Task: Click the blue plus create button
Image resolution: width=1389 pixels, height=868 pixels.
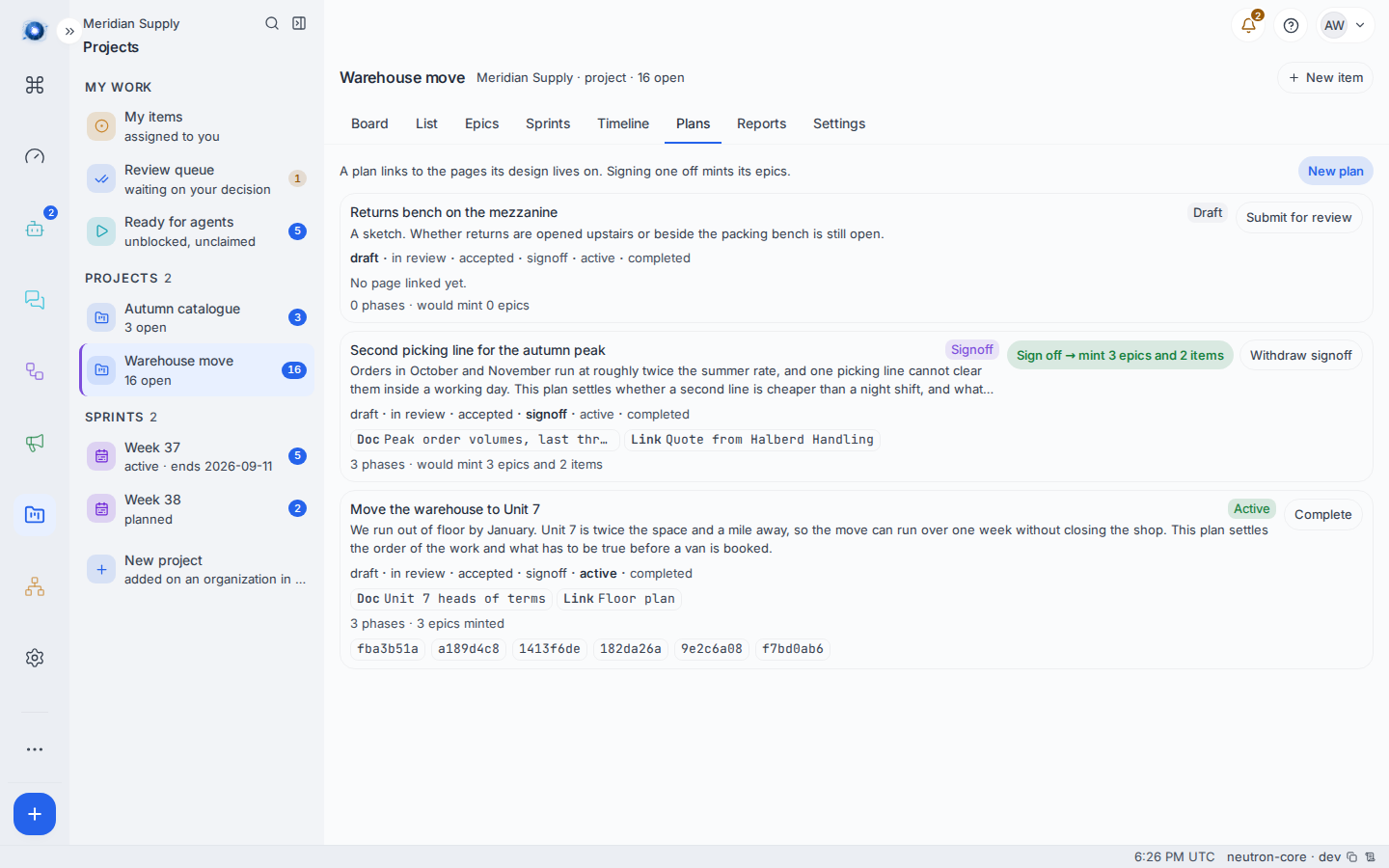Action: [35, 814]
